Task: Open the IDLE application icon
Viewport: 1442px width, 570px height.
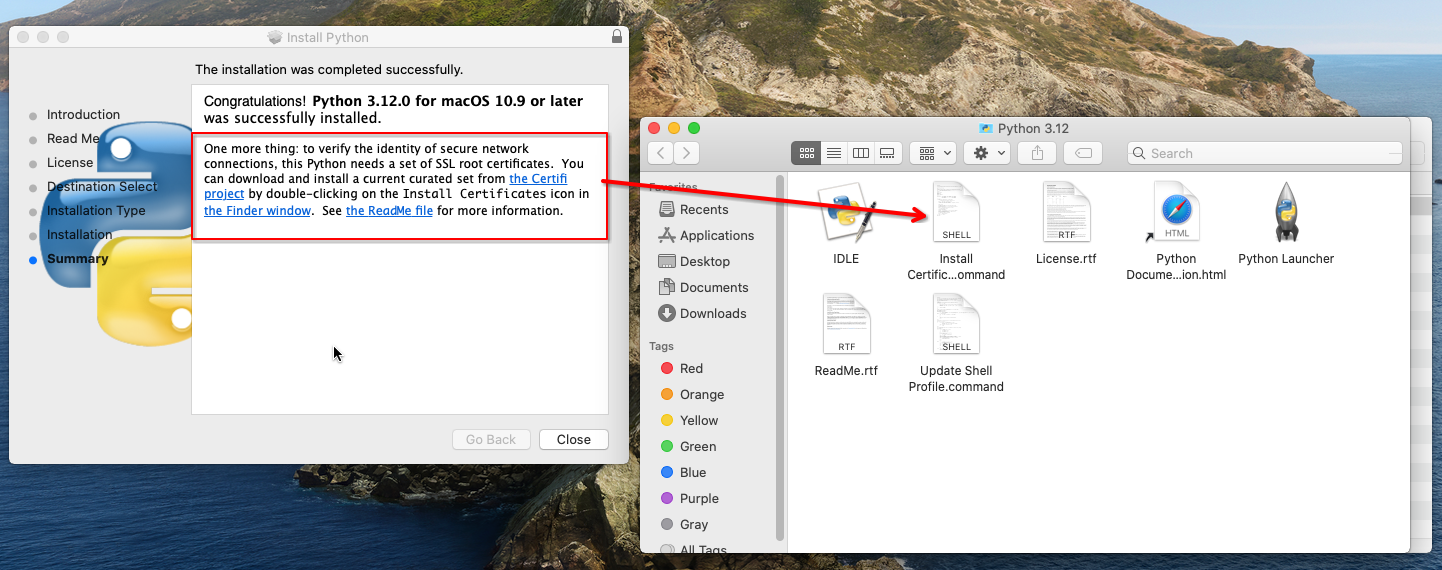Action: click(x=846, y=214)
